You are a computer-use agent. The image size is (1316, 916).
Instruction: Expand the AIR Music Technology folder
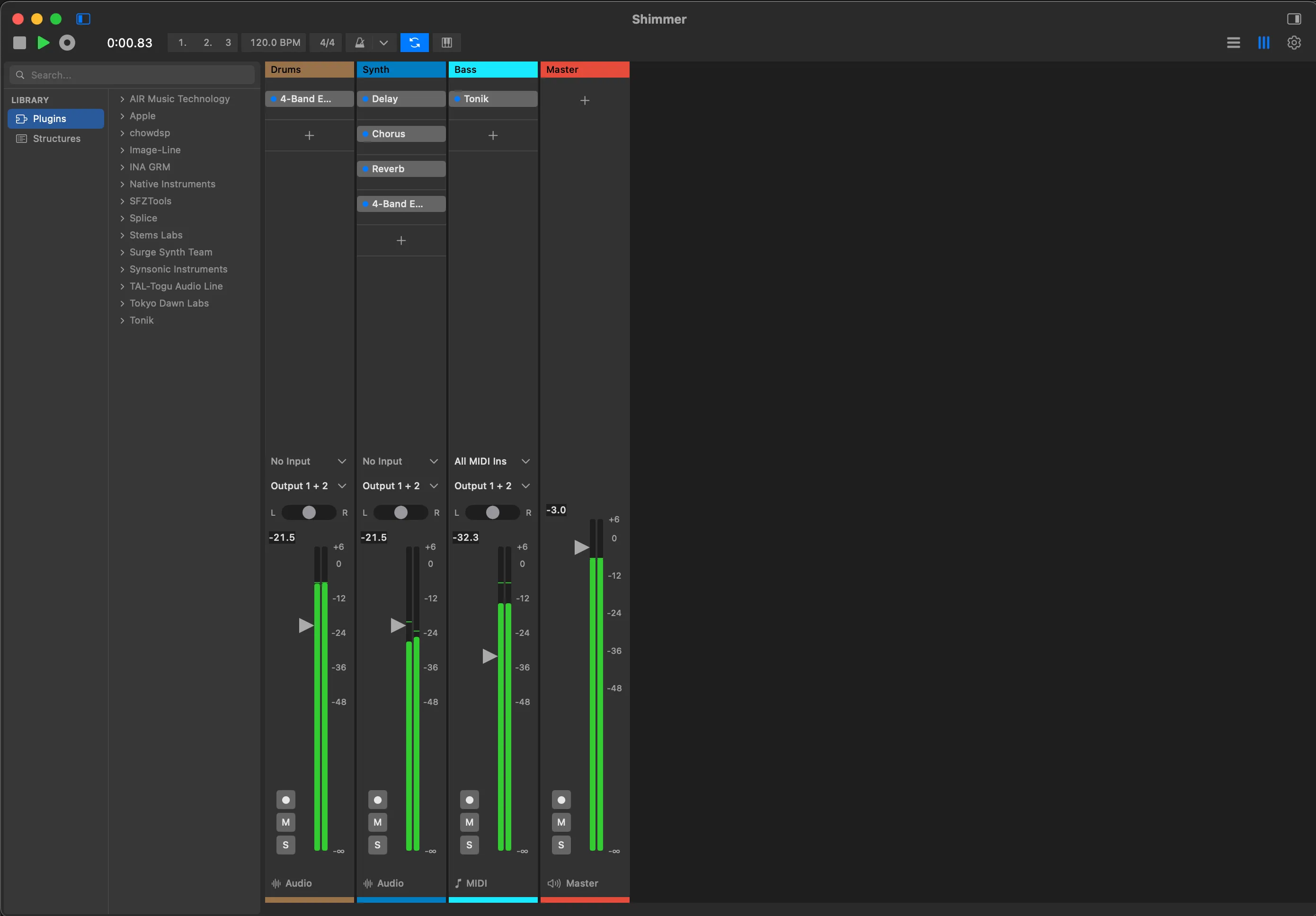pos(122,99)
